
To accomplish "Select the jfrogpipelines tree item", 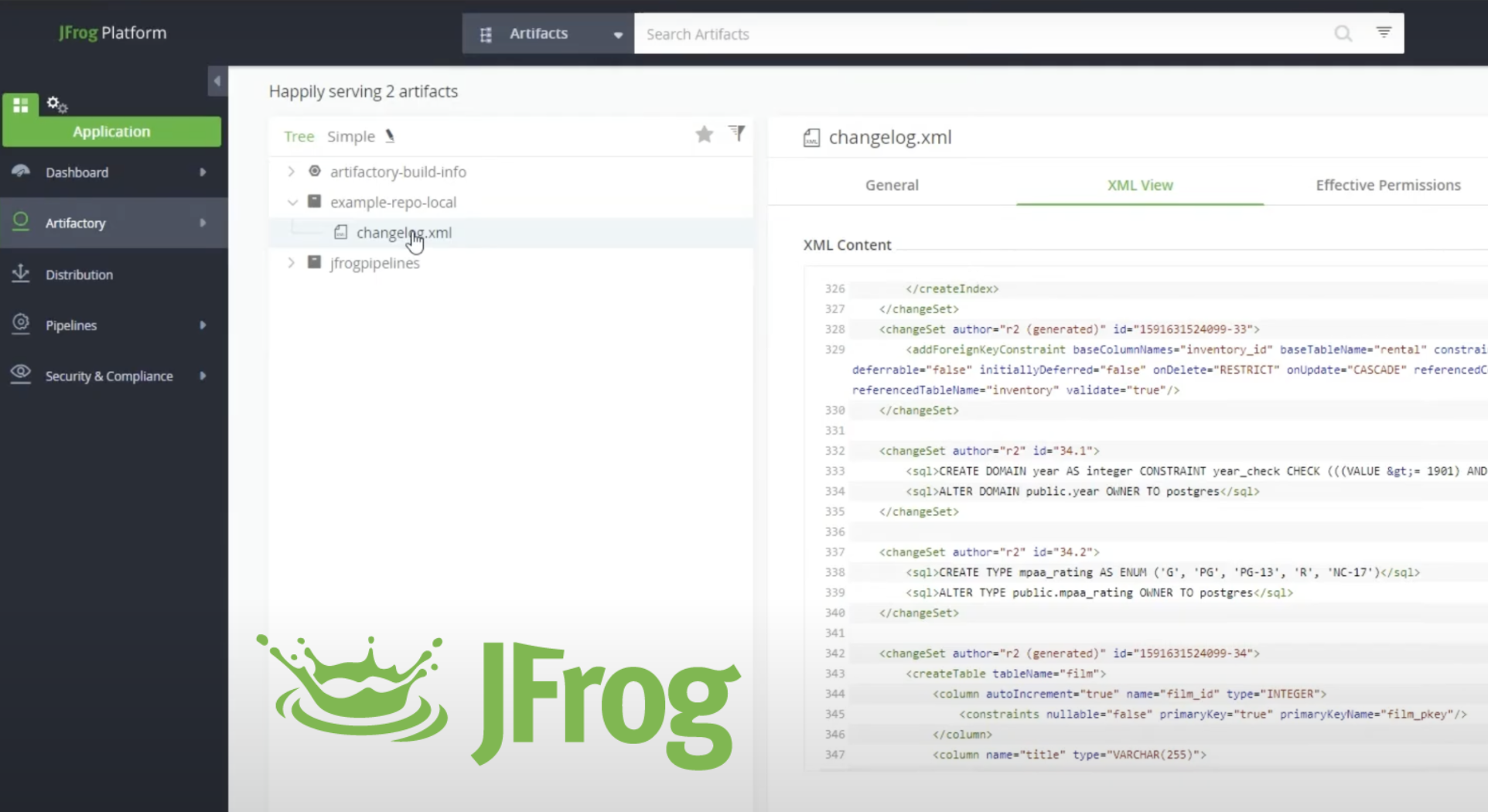I will [374, 263].
